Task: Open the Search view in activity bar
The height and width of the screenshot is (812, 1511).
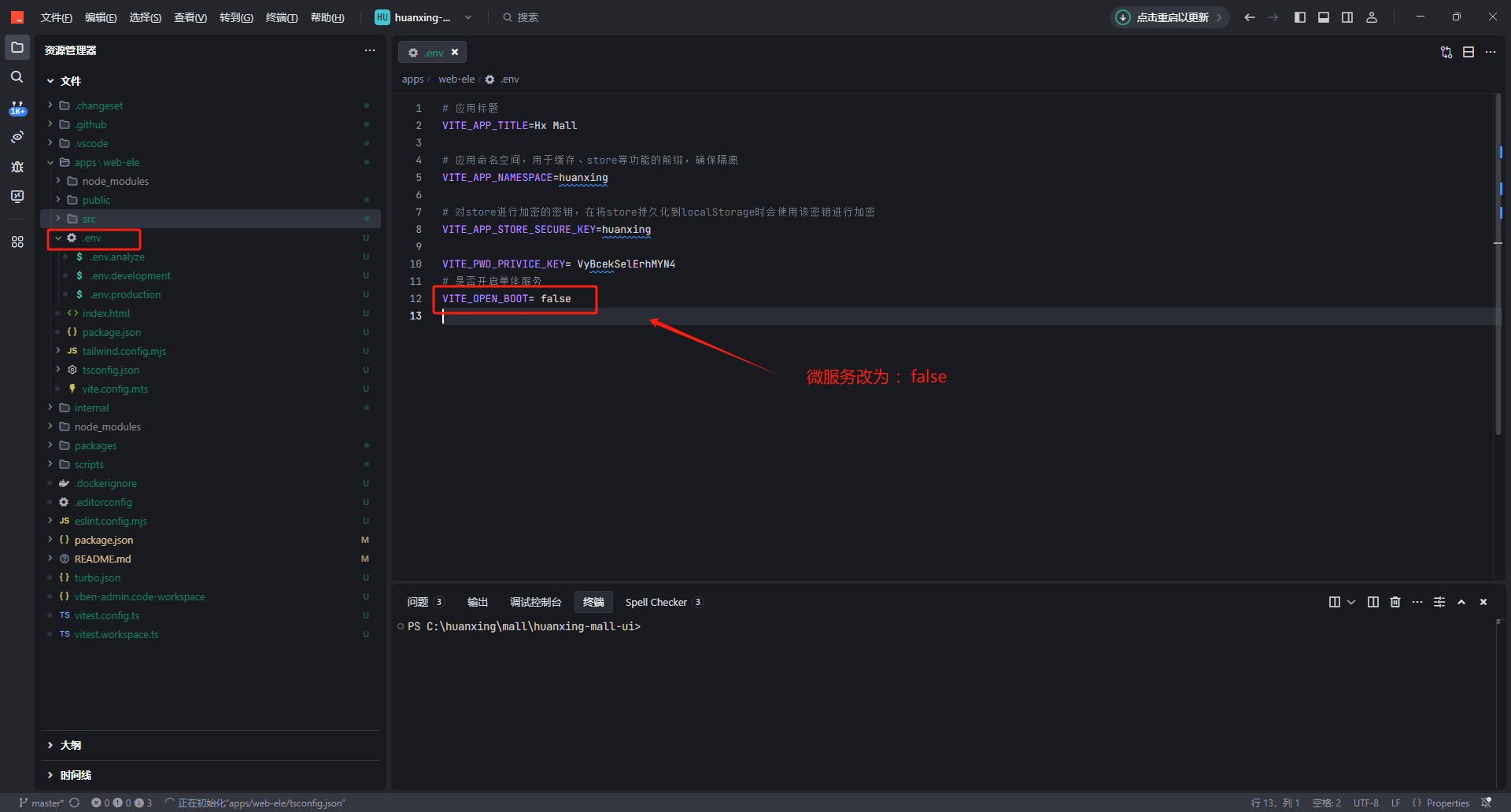Action: pyautogui.click(x=17, y=77)
